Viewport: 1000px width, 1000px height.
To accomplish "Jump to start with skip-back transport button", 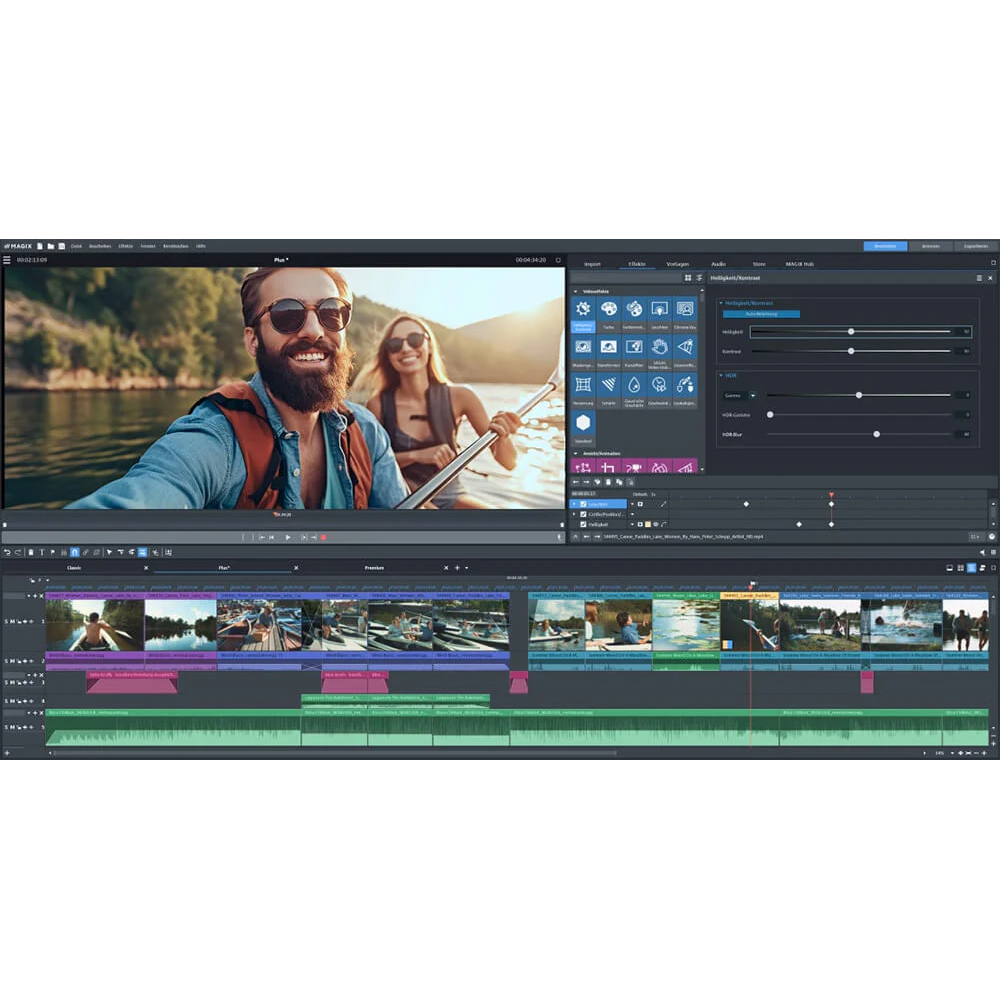I will (272, 538).
